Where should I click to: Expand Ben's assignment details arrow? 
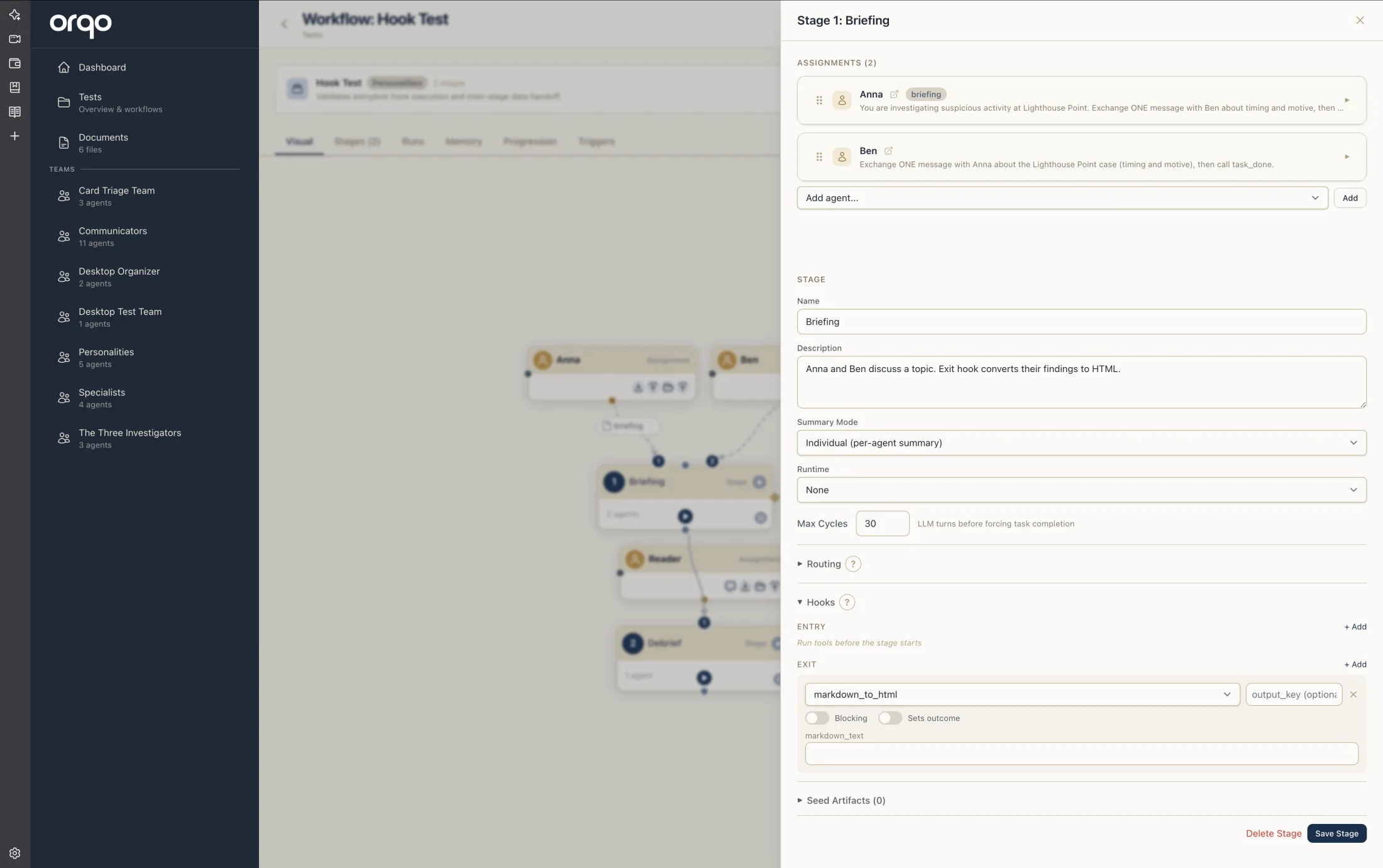click(x=1347, y=157)
